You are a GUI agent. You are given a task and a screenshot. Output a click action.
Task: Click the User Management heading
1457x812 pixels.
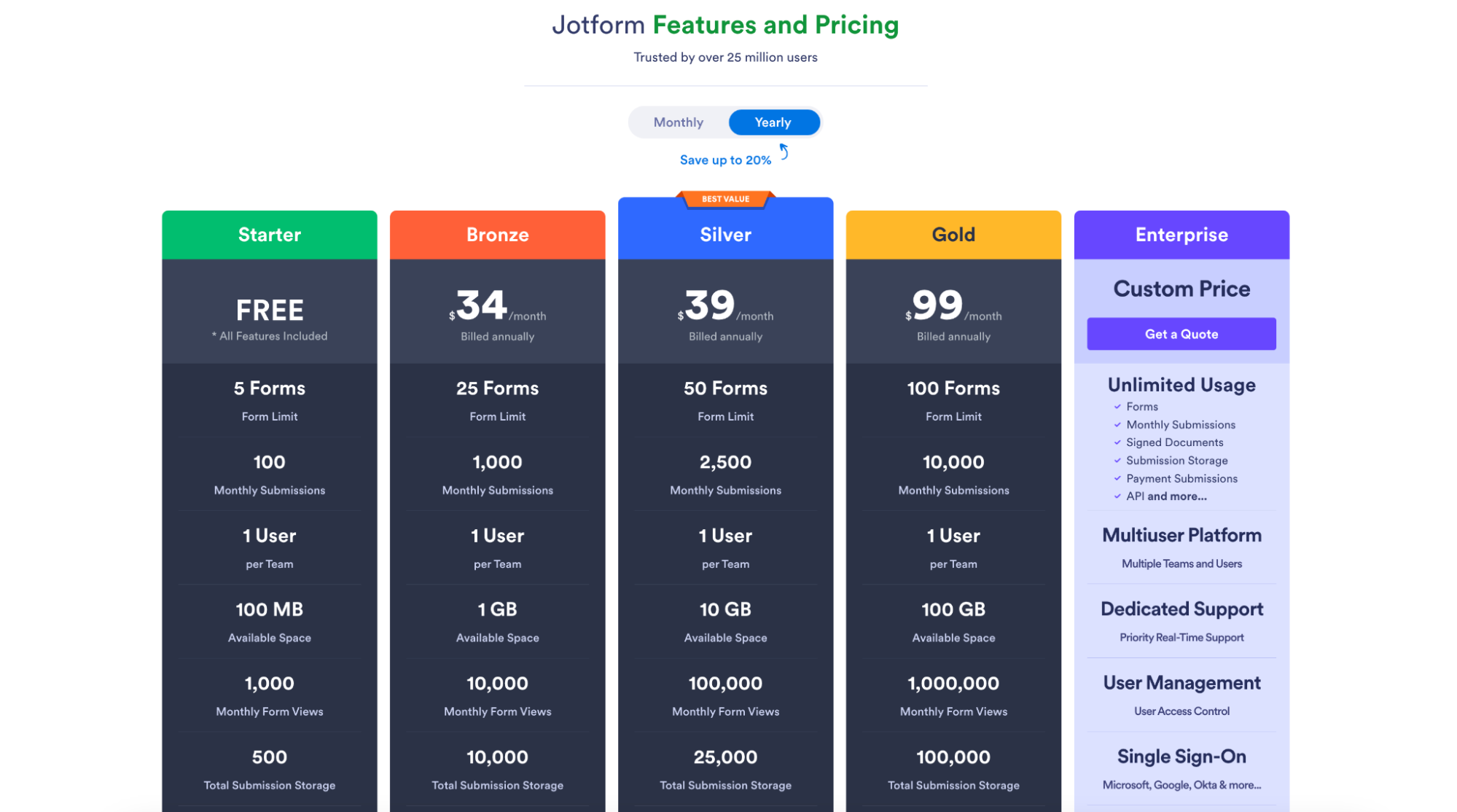1181,682
